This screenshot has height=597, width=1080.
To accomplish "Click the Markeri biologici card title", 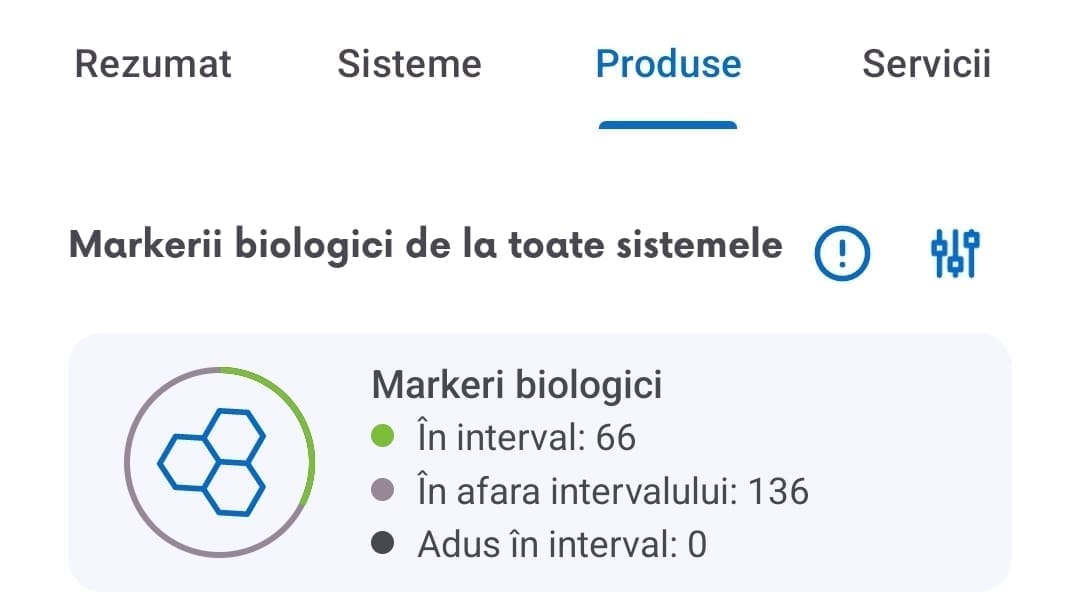I will [x=516, y=385].
